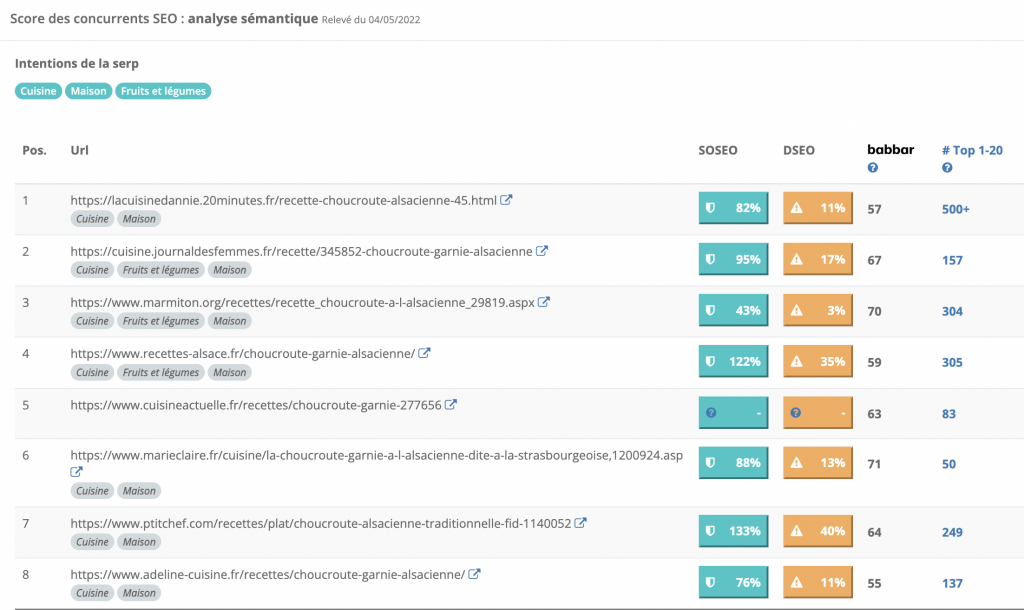Image resolution: width=1024 pixels, height=610 pixels.
Task: Click the 83 Top 1-20 value
Action: [x=949, y=413]
